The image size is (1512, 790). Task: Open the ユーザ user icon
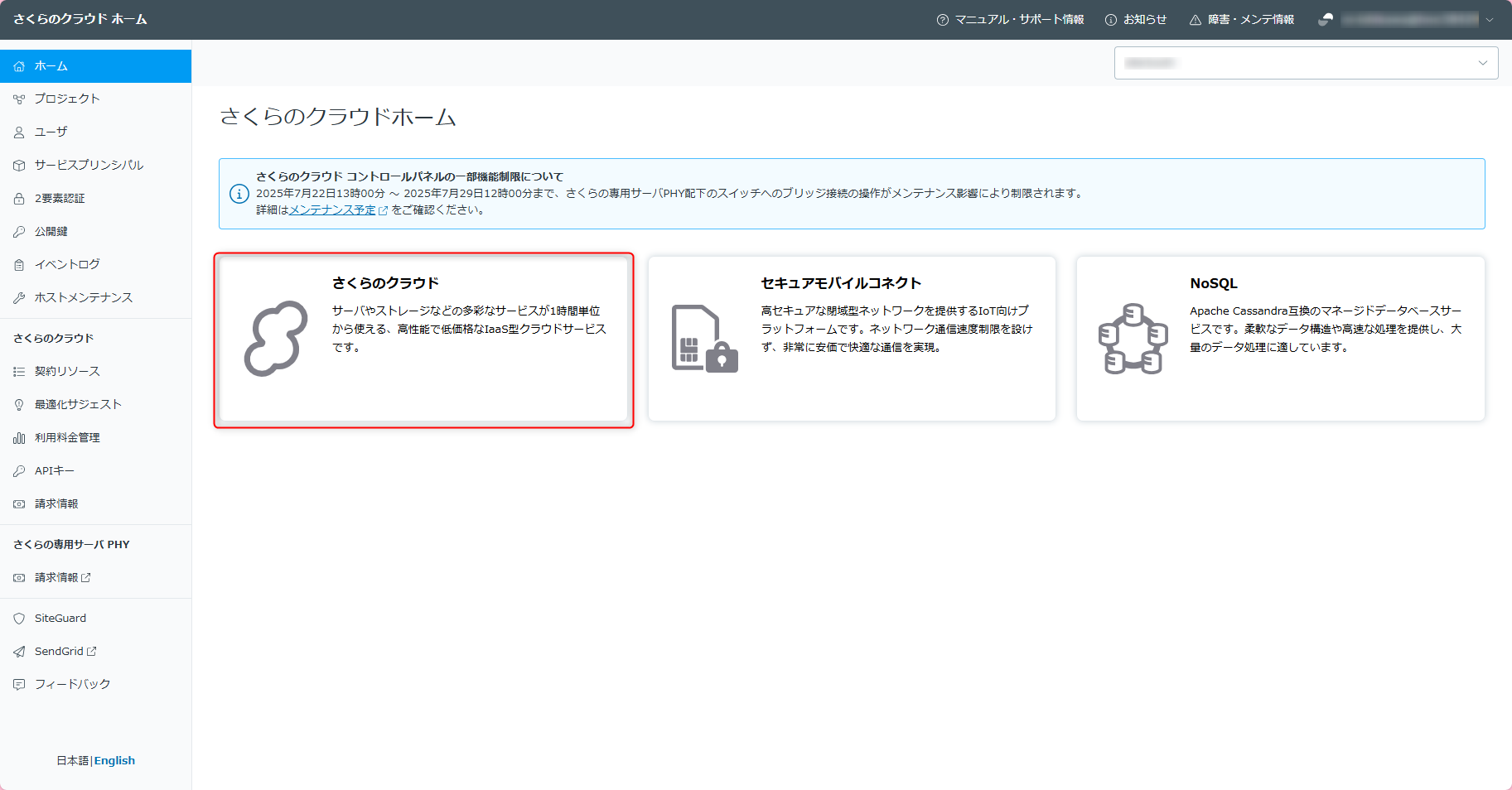click(18, 131)
